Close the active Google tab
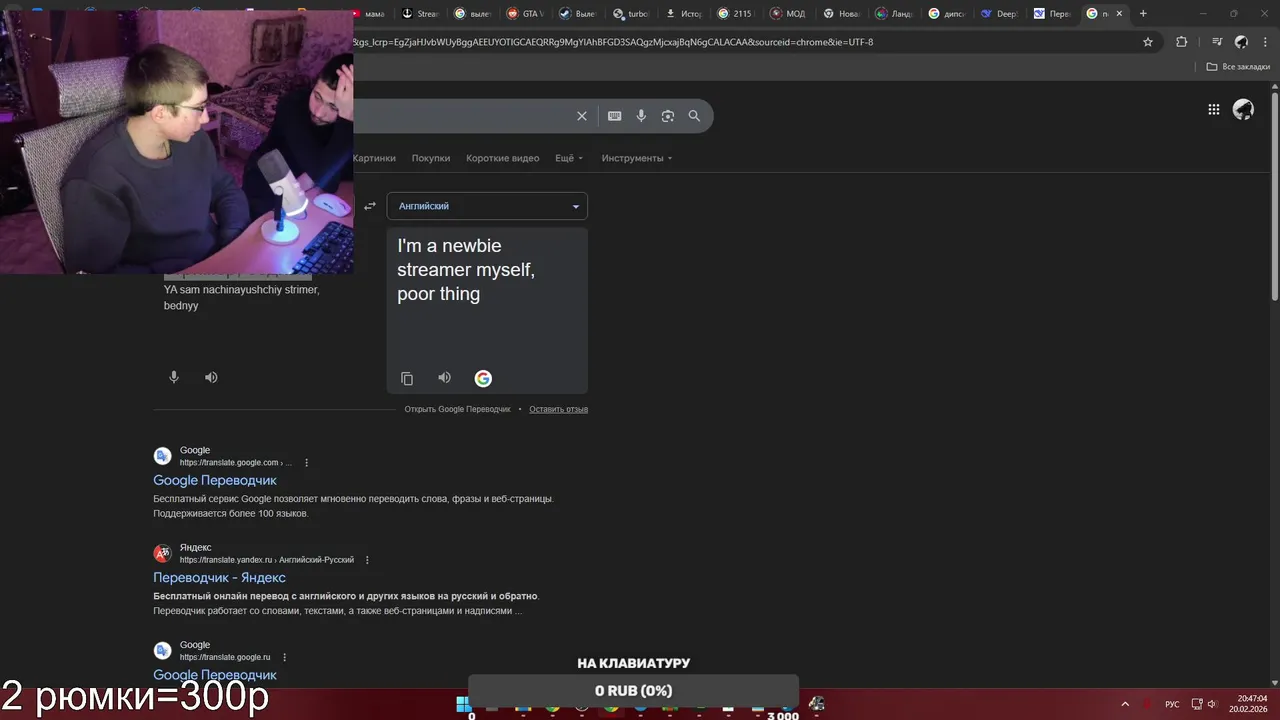The width and height of the screenshot is (1280, 720). point(1119,14)
